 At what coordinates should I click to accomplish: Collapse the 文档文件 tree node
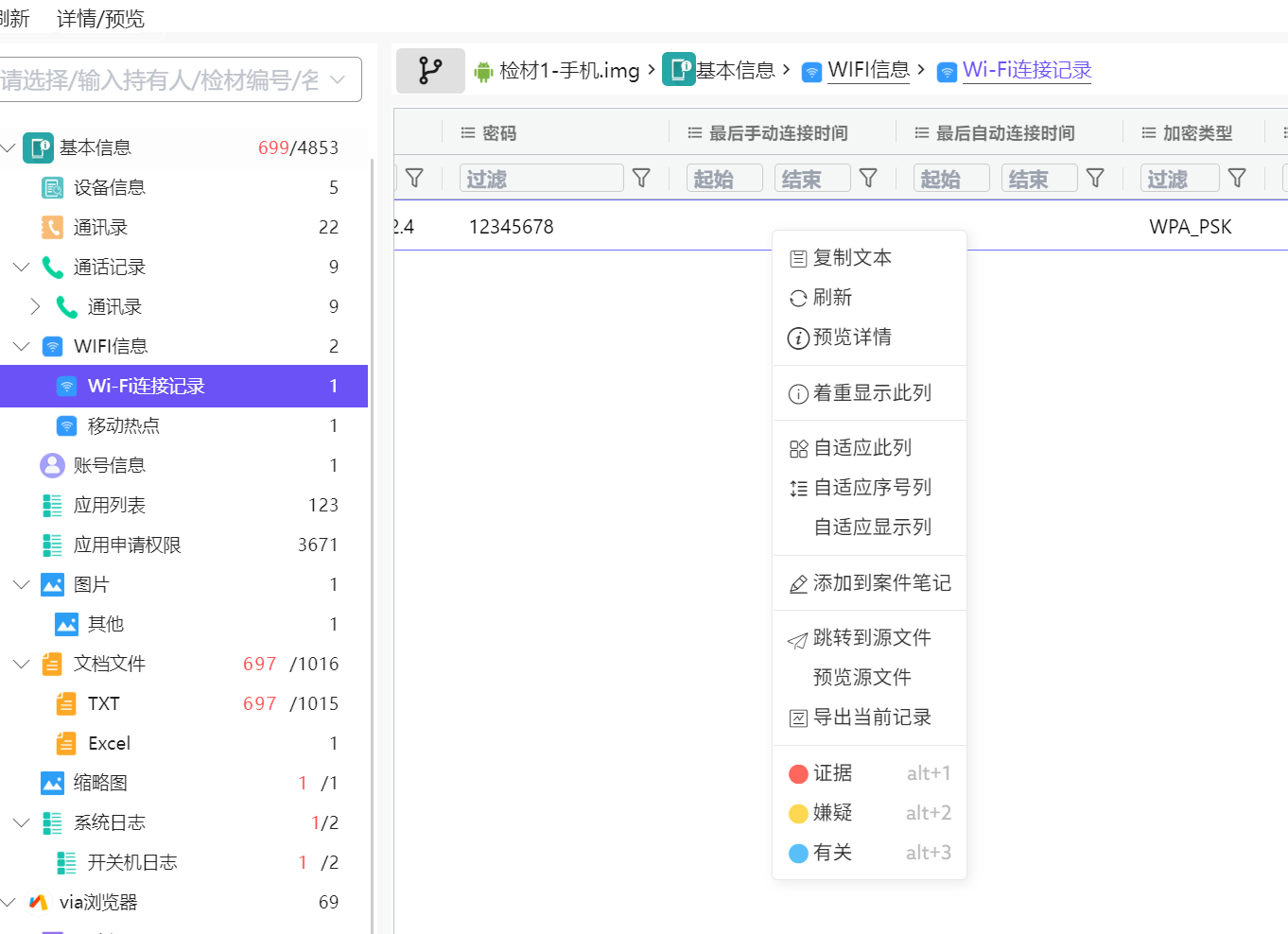tap(21, 664)
